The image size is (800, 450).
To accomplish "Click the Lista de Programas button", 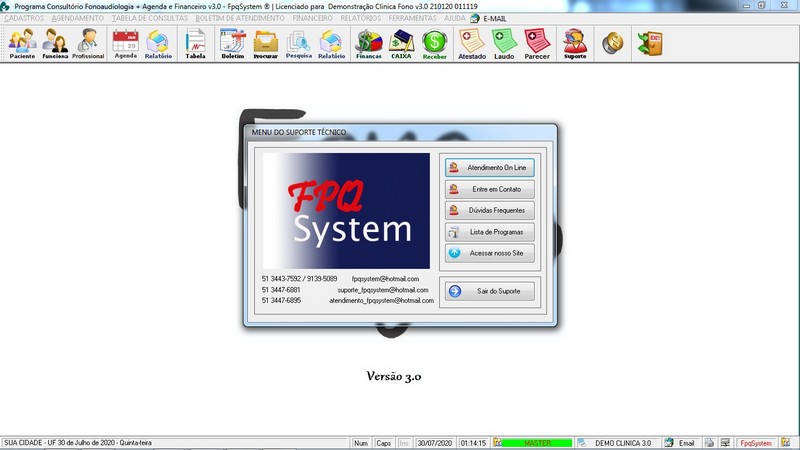I will click(x=490, y=232).
